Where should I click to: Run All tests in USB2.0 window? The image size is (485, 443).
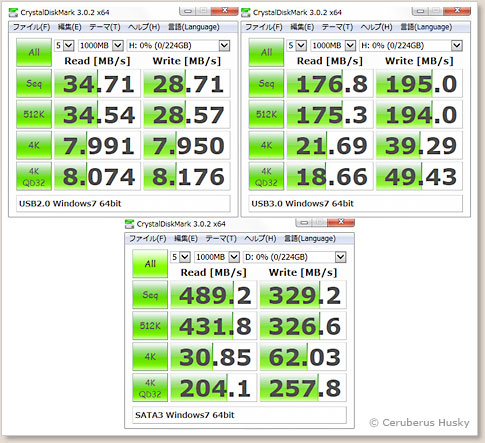(x=34, y=52)
